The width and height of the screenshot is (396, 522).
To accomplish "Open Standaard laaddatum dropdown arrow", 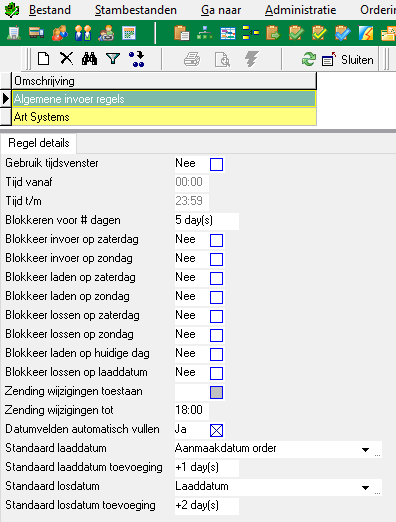I will point(365,450).
